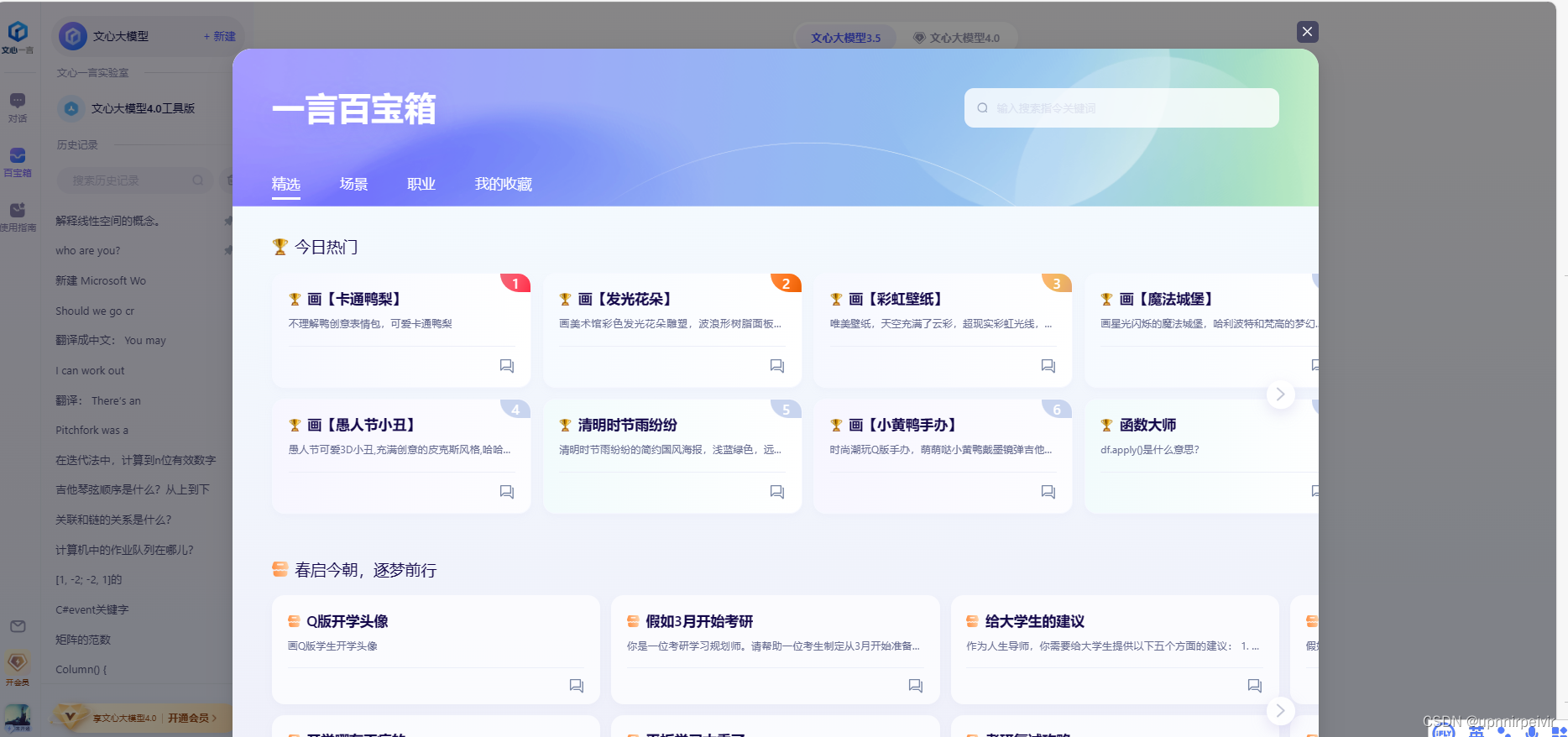This screenshot has height=737, width=1568.
Task: Open the 函数大师 card
Action: (1201, 456)
